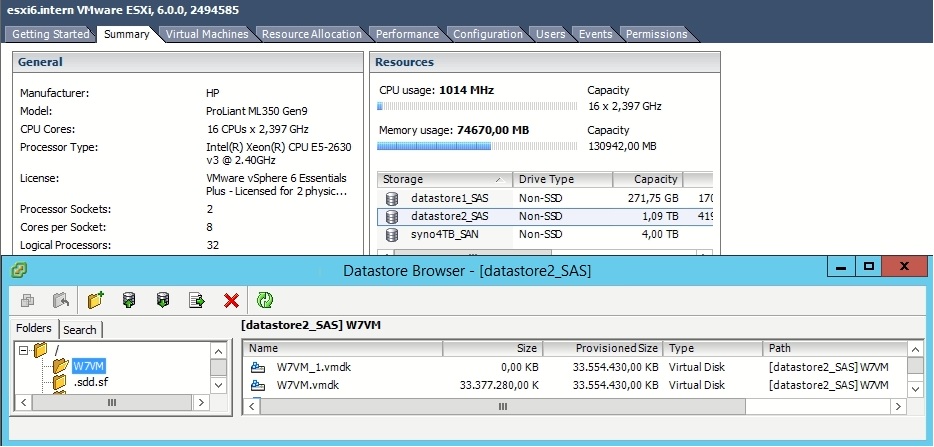Click the W7VM.vmdk virtual disk icon

tap(258, 385)
